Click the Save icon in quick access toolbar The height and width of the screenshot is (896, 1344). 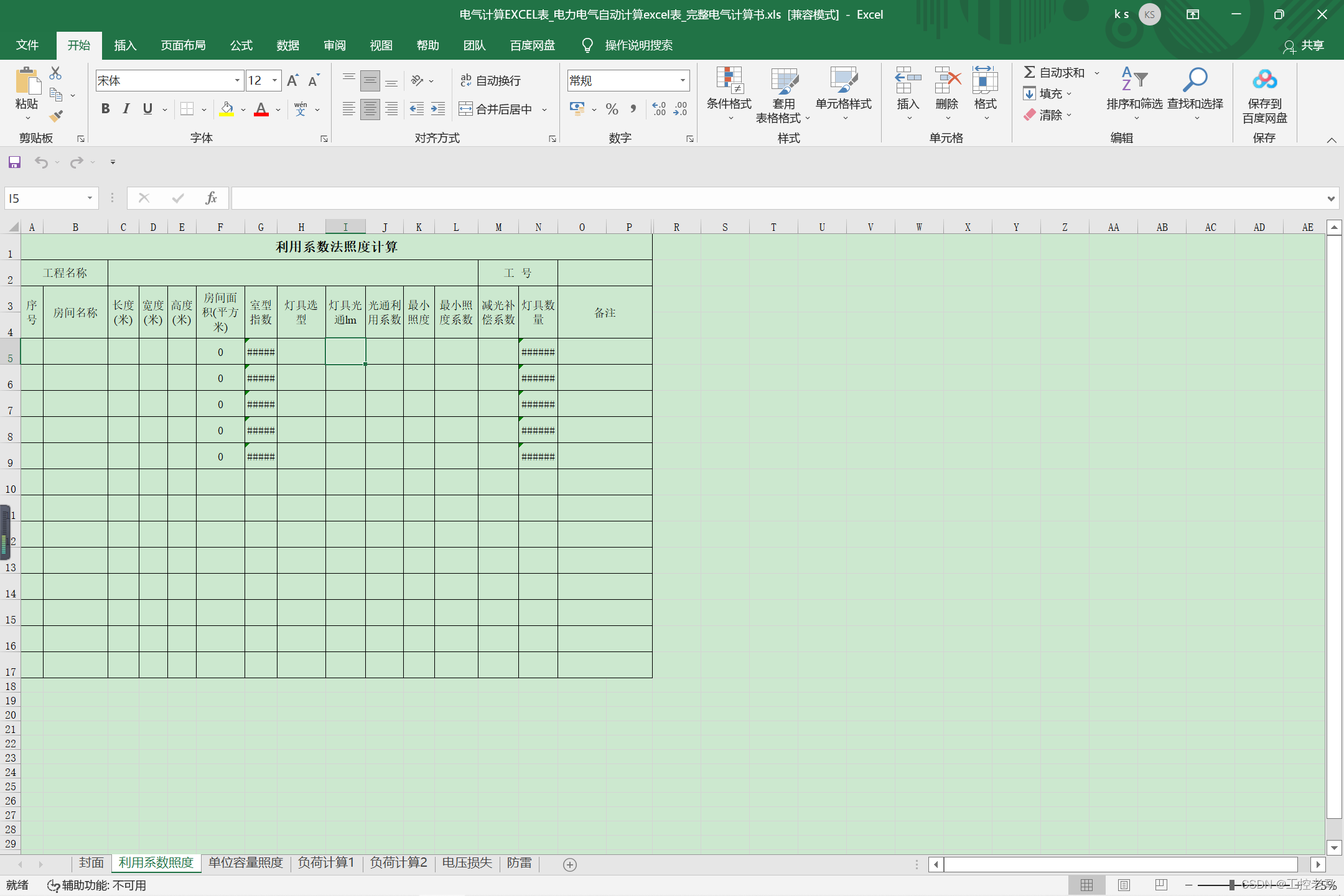14,162
